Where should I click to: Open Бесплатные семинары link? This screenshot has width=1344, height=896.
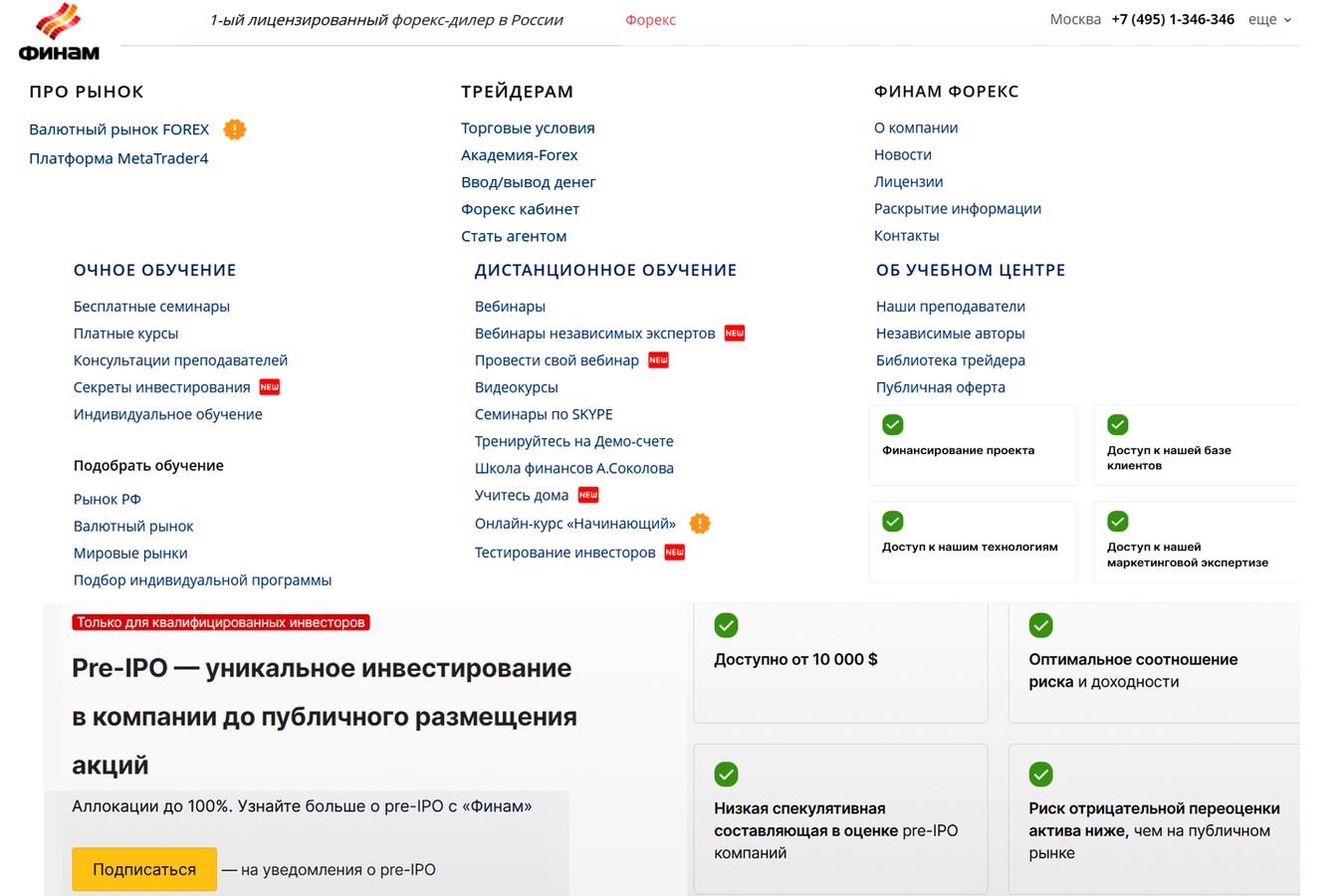tap(151, 307)
